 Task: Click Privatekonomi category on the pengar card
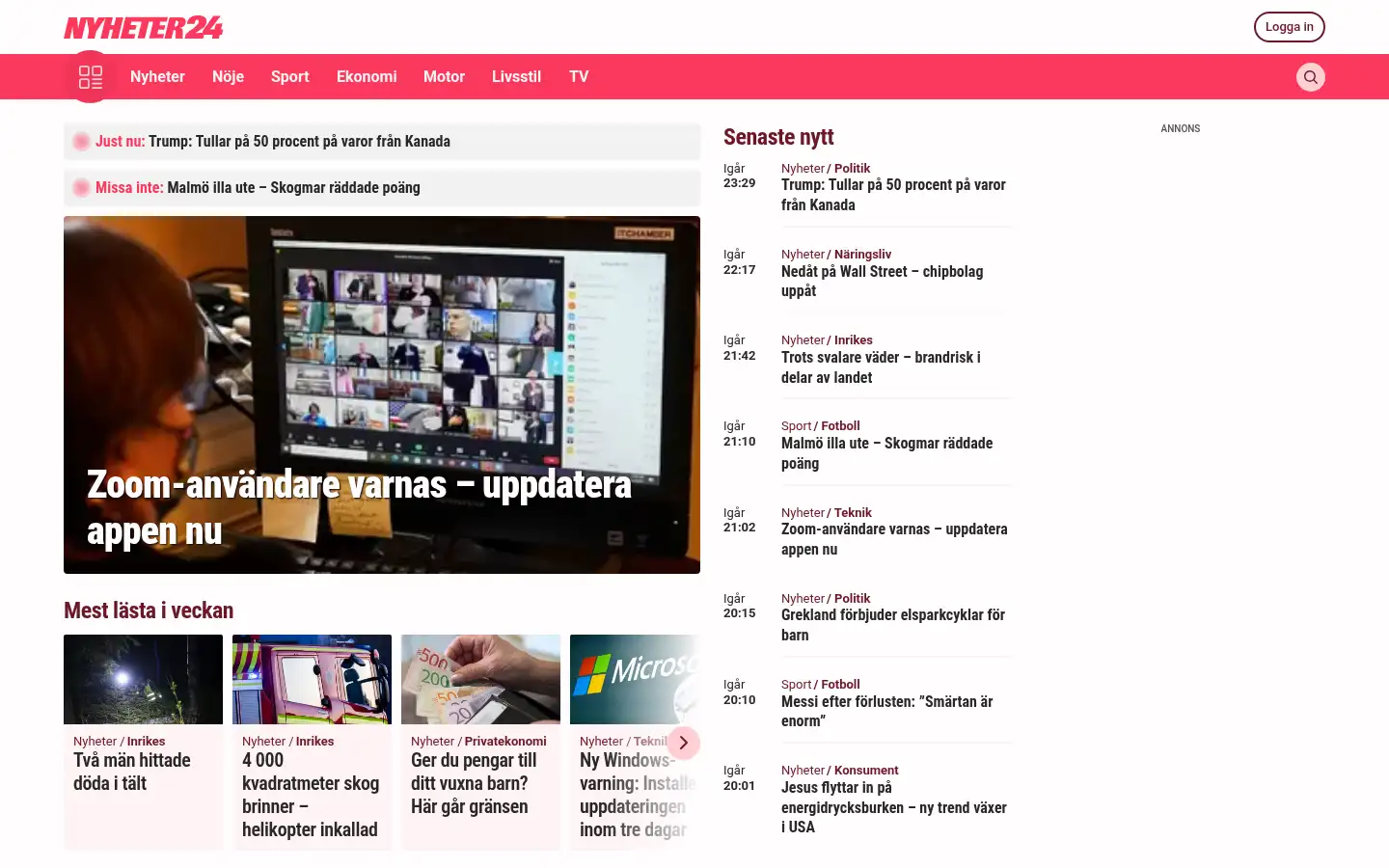pos(505,742)
